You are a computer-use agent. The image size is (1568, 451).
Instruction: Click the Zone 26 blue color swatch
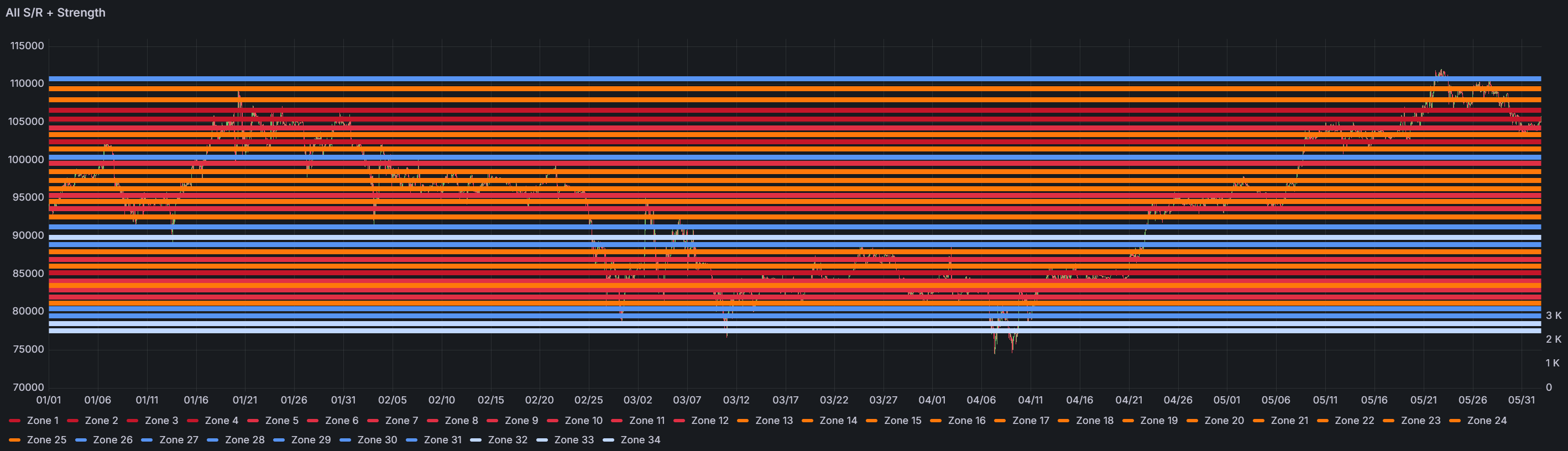point(81,440)
